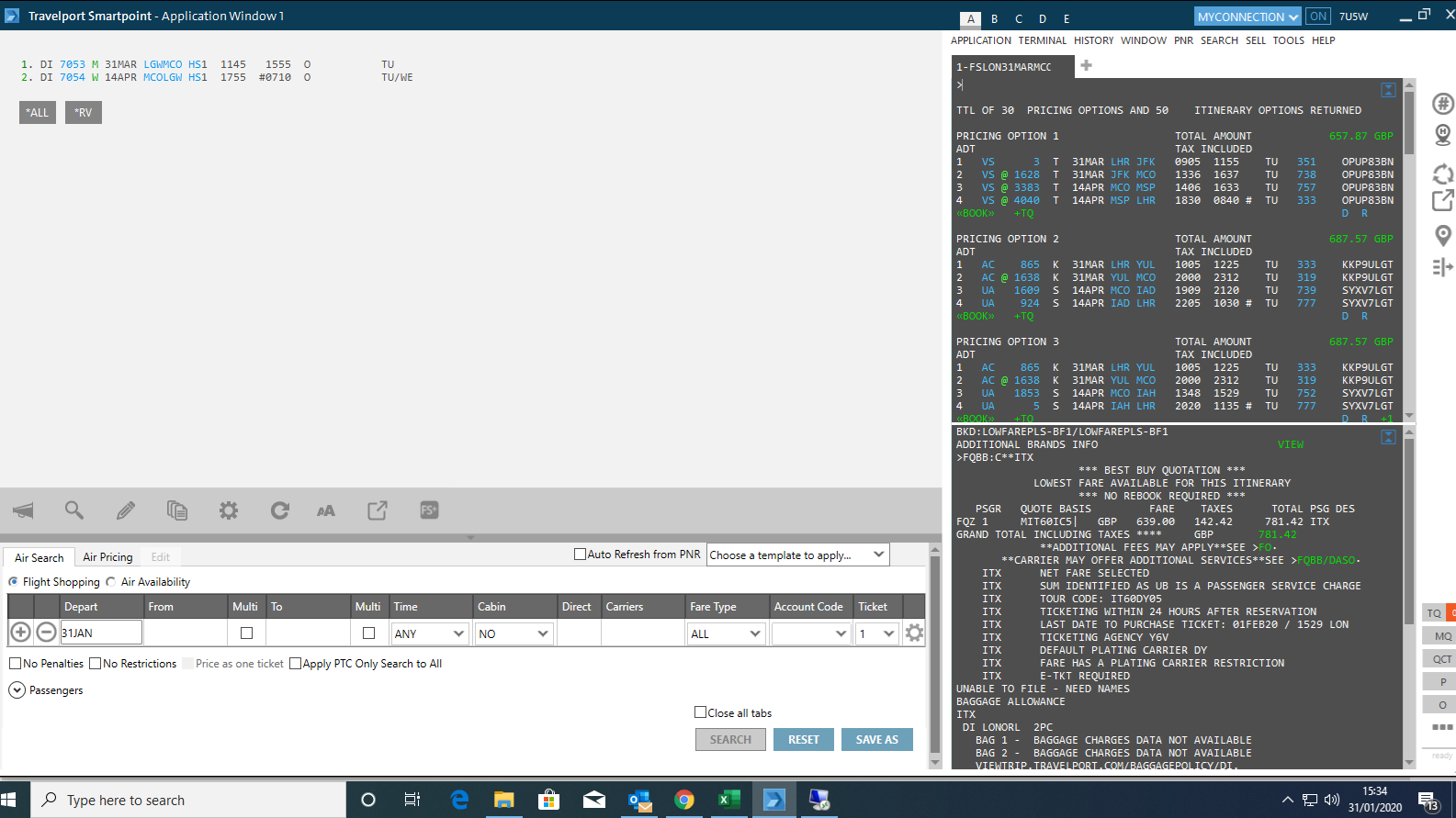Screen dimensions: 1456x818
Task: Select the Air Availability radio button
Action: tap(111, 582)
